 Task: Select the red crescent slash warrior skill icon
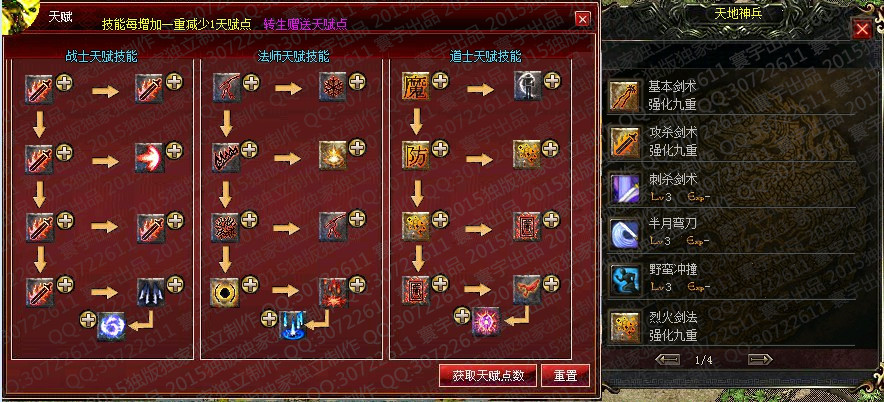pos(149,157)
